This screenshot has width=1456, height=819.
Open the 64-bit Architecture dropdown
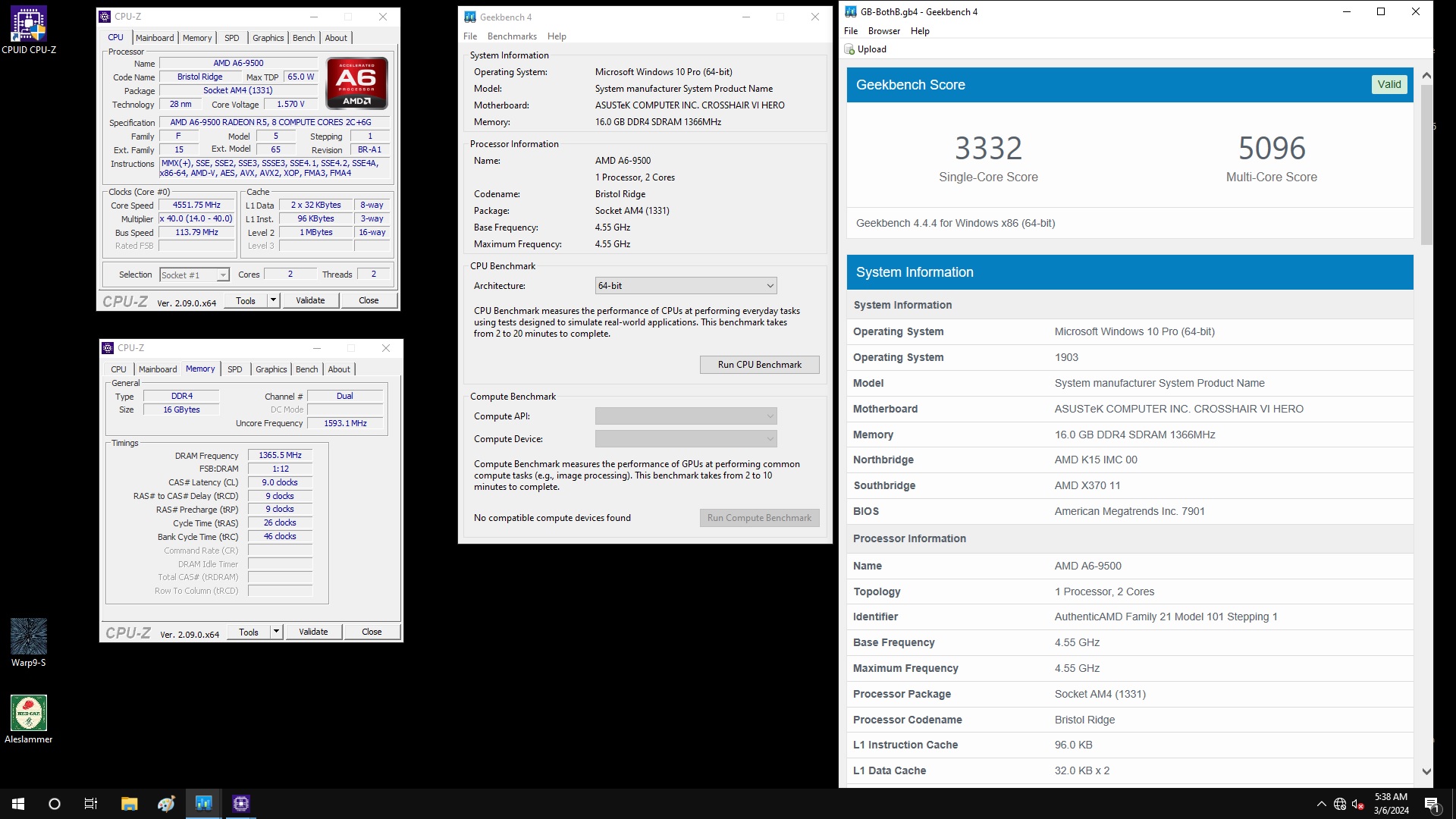(686, 286)
